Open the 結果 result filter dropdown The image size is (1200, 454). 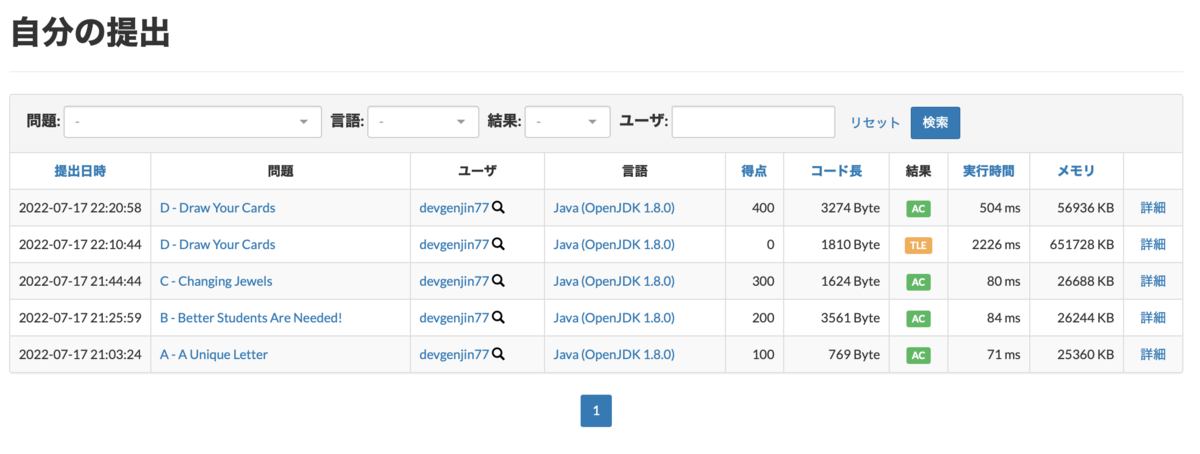567,122
